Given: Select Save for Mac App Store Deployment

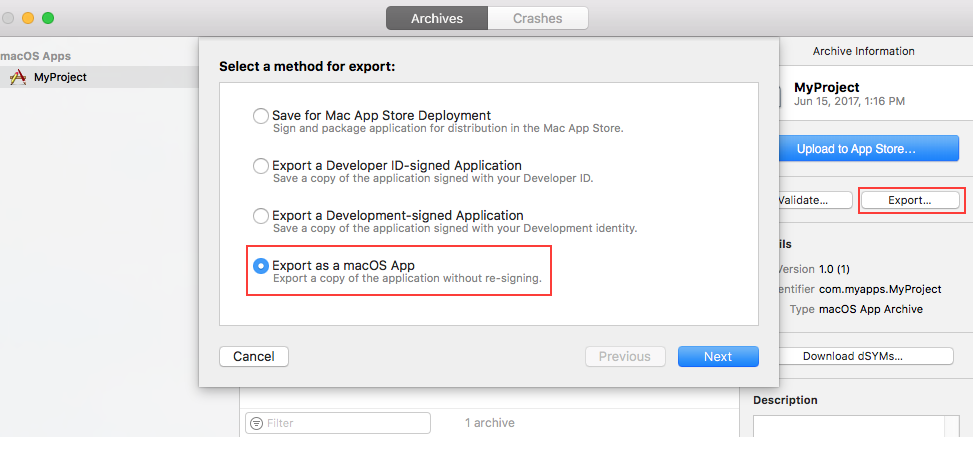Looking at the screenshot, I should click(261, 116).
